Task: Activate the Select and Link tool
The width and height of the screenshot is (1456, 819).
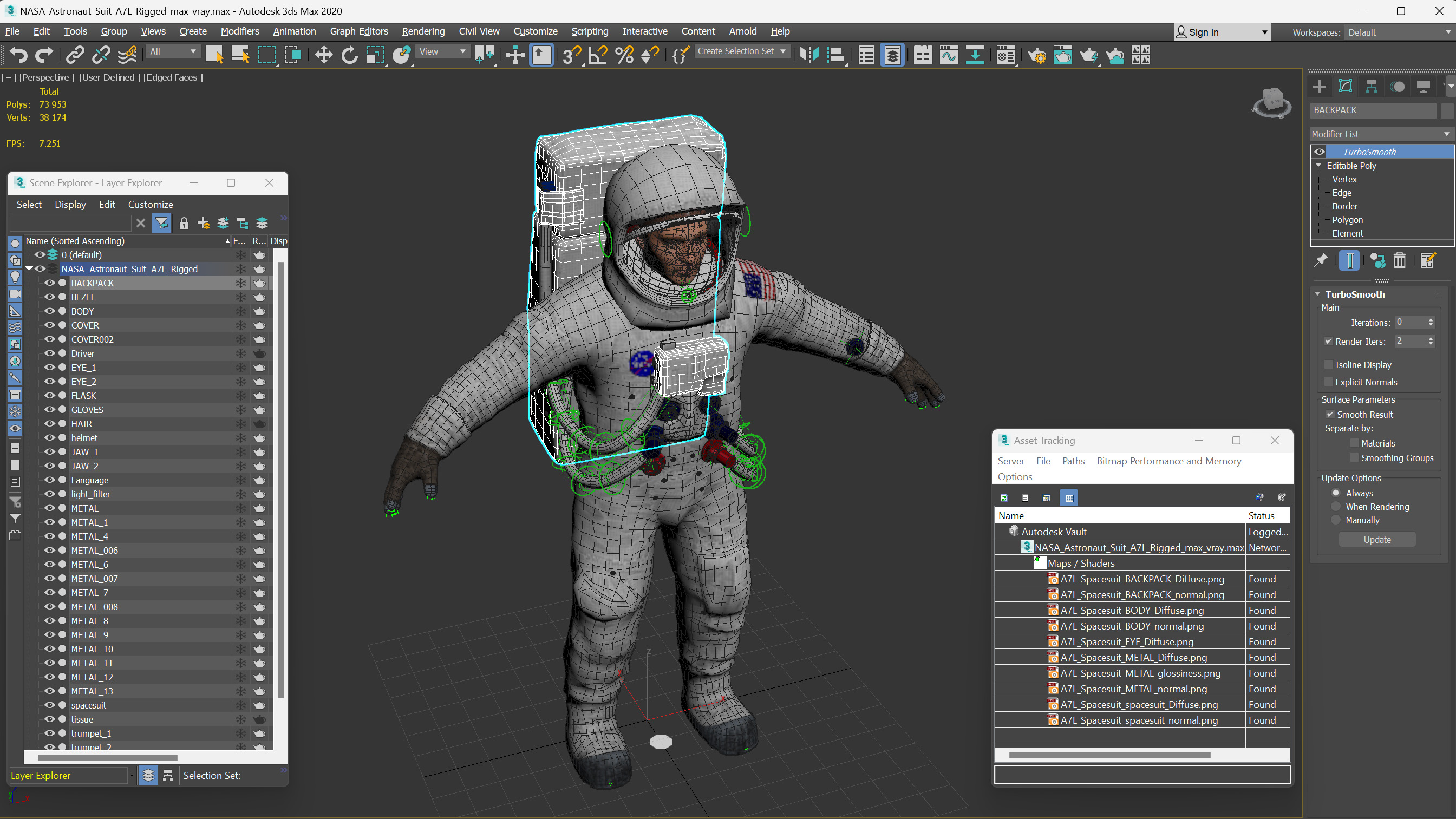Action: (x=75, y=55)
